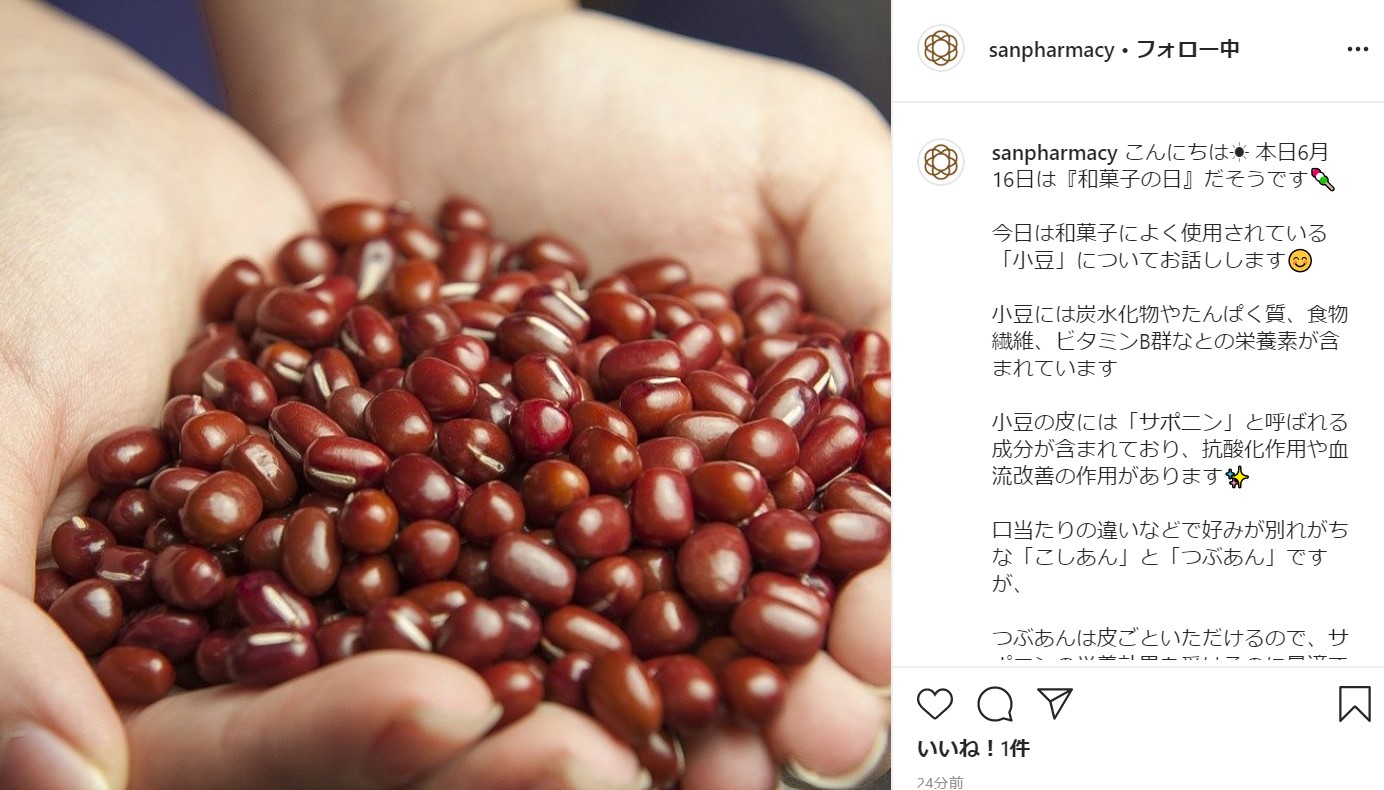The image size is (1384, 790).
Task: Open the sanpharmacy avatar in the header
Action: tap(940, 48)
